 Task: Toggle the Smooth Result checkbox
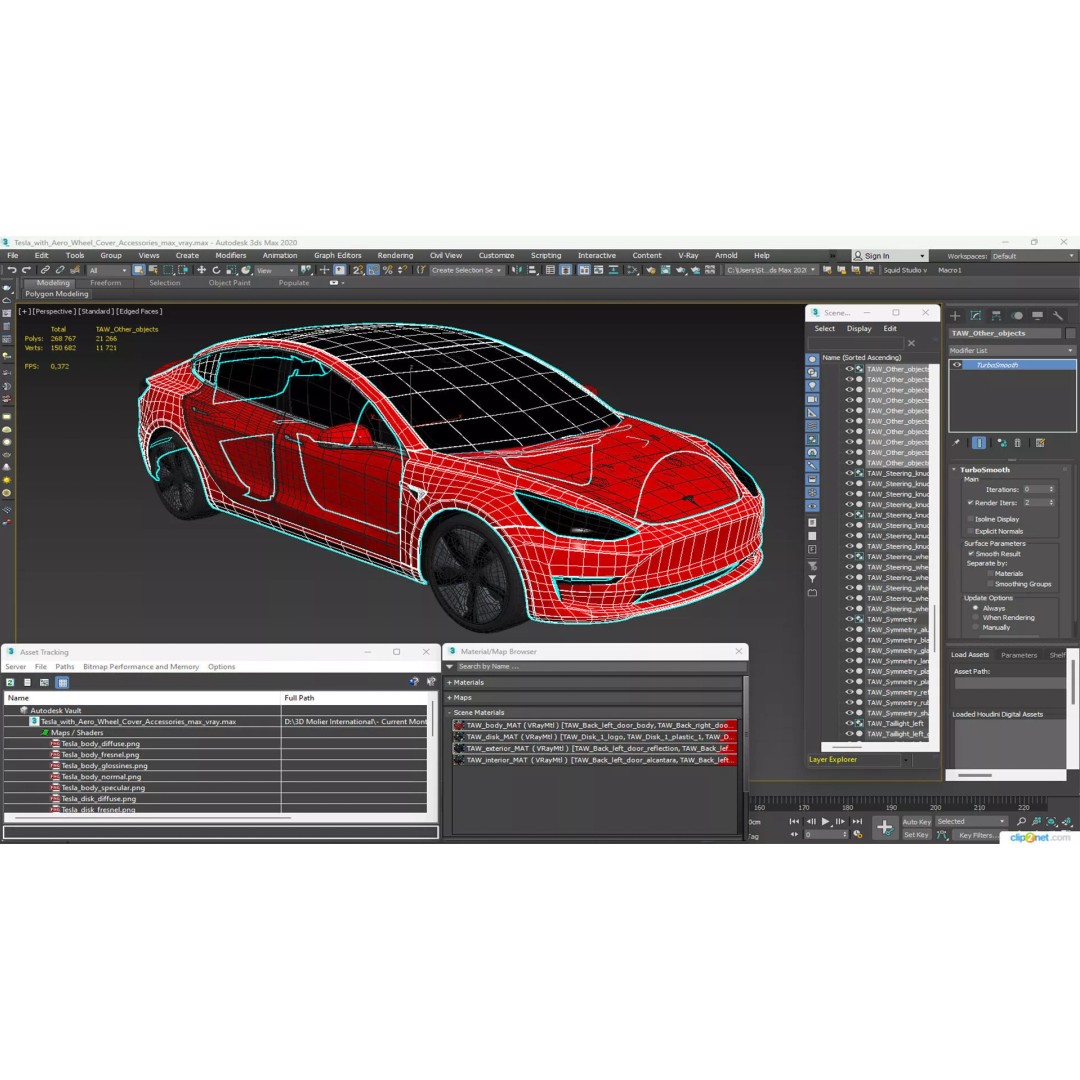click(971, 554)
